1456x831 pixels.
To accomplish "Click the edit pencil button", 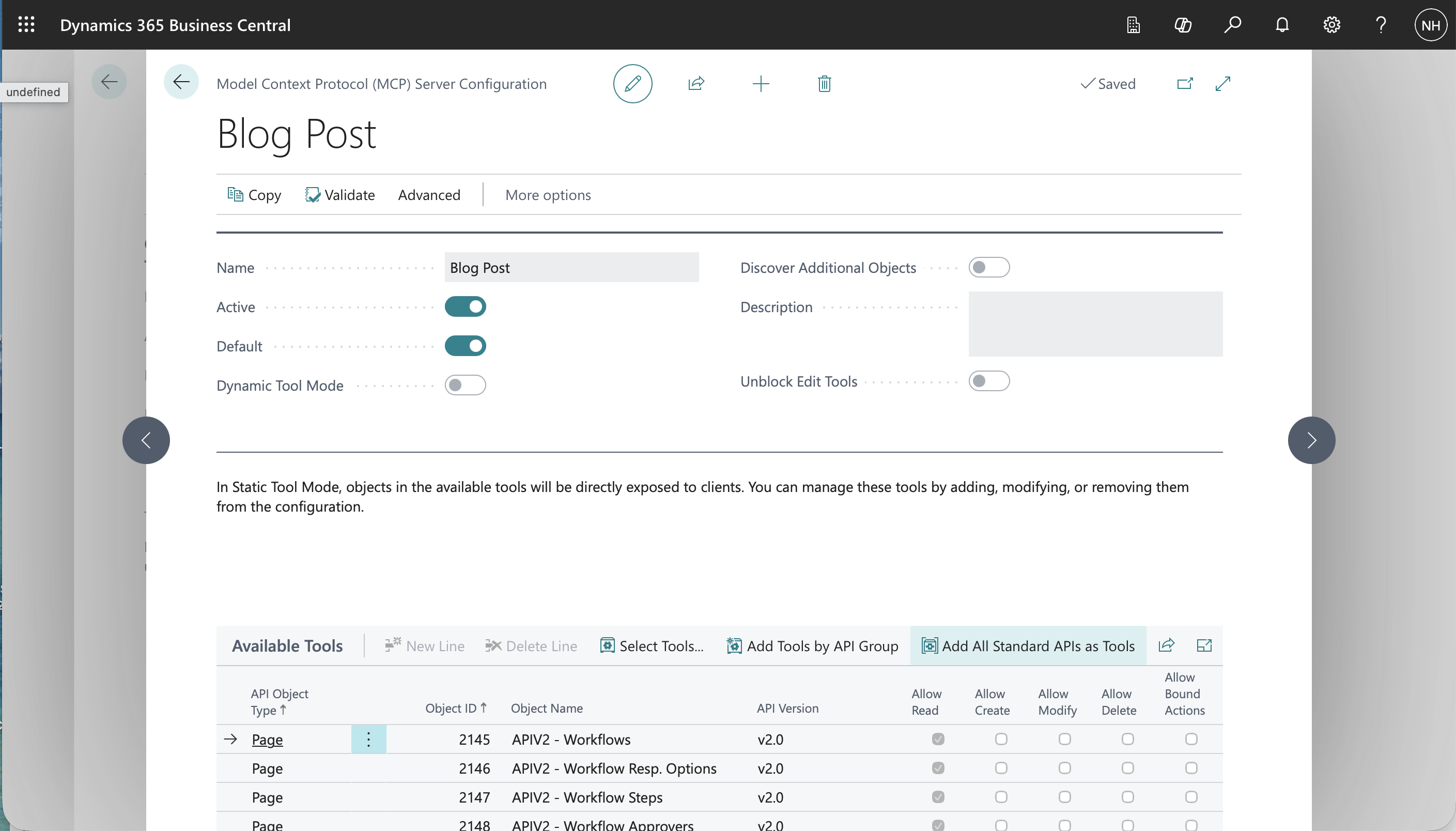I will pos(632,84).
